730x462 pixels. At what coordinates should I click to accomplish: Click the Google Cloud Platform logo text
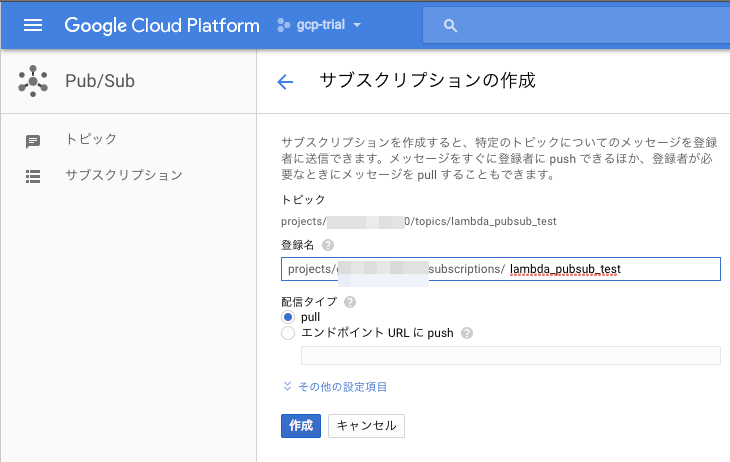pyautogui.click(x=162, y=25)
